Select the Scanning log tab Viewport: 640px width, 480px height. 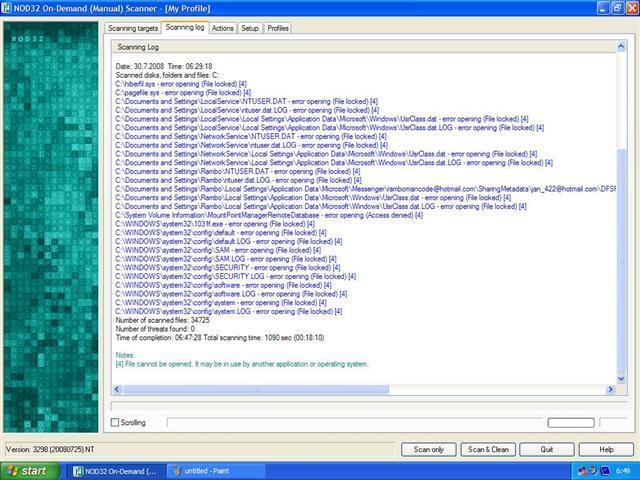tap(185, 27)
